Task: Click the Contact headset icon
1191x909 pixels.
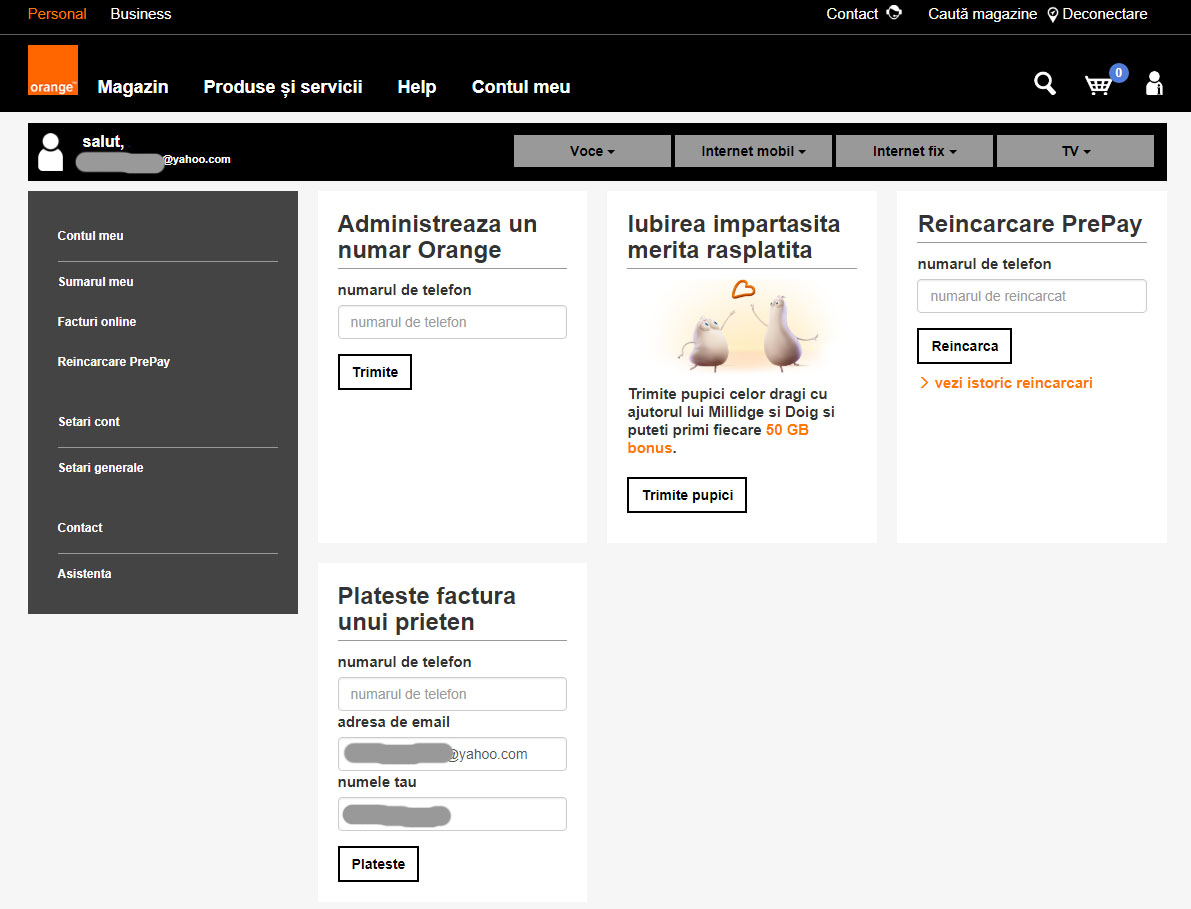Action: 894,13
